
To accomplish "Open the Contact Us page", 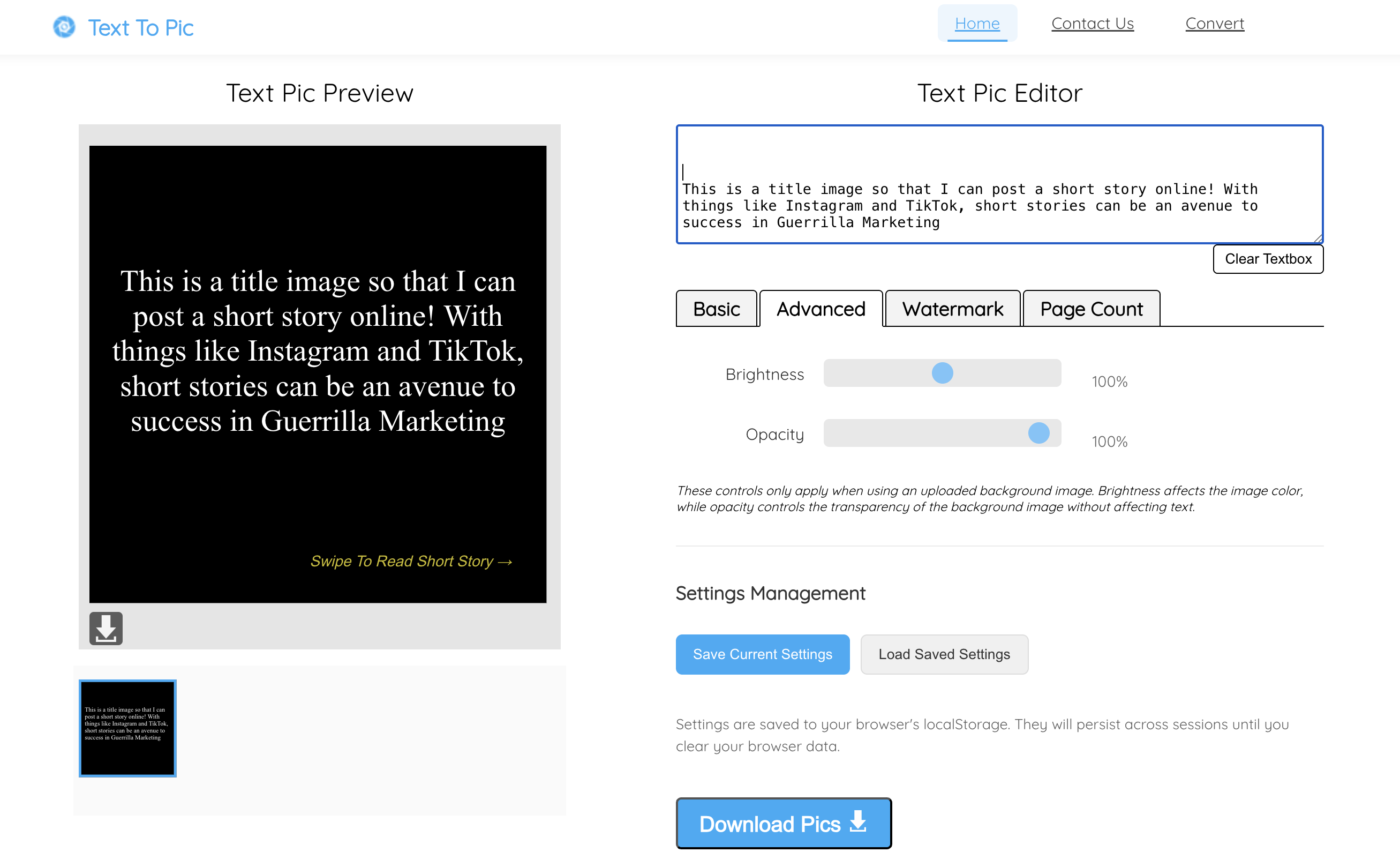I will tap(1092, 24).
